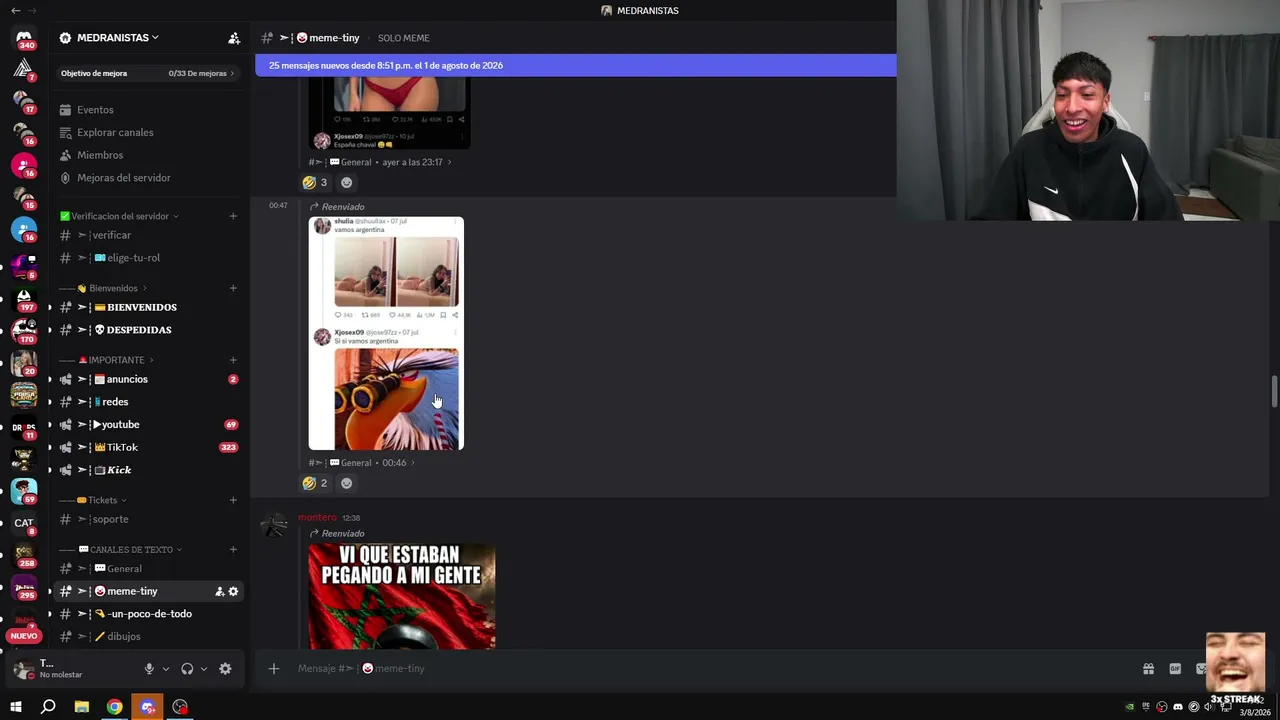Jump to General source link at 00:46
Screen dimensions: 1280x720
(x=361, y=463)
